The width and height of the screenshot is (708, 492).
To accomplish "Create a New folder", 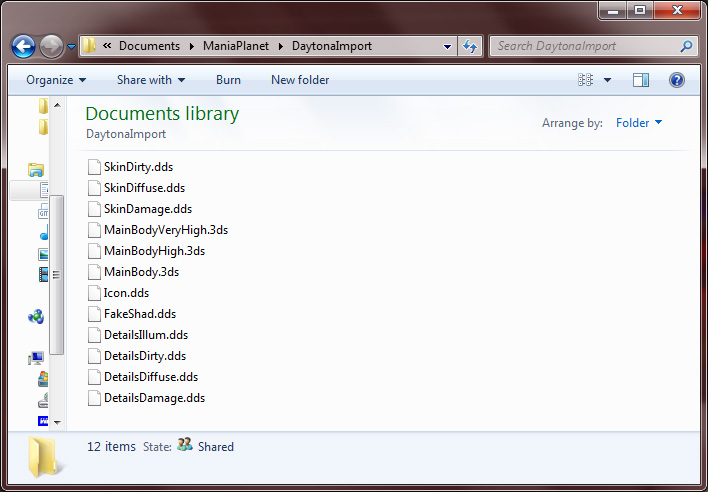I will (x=300, y=80).
